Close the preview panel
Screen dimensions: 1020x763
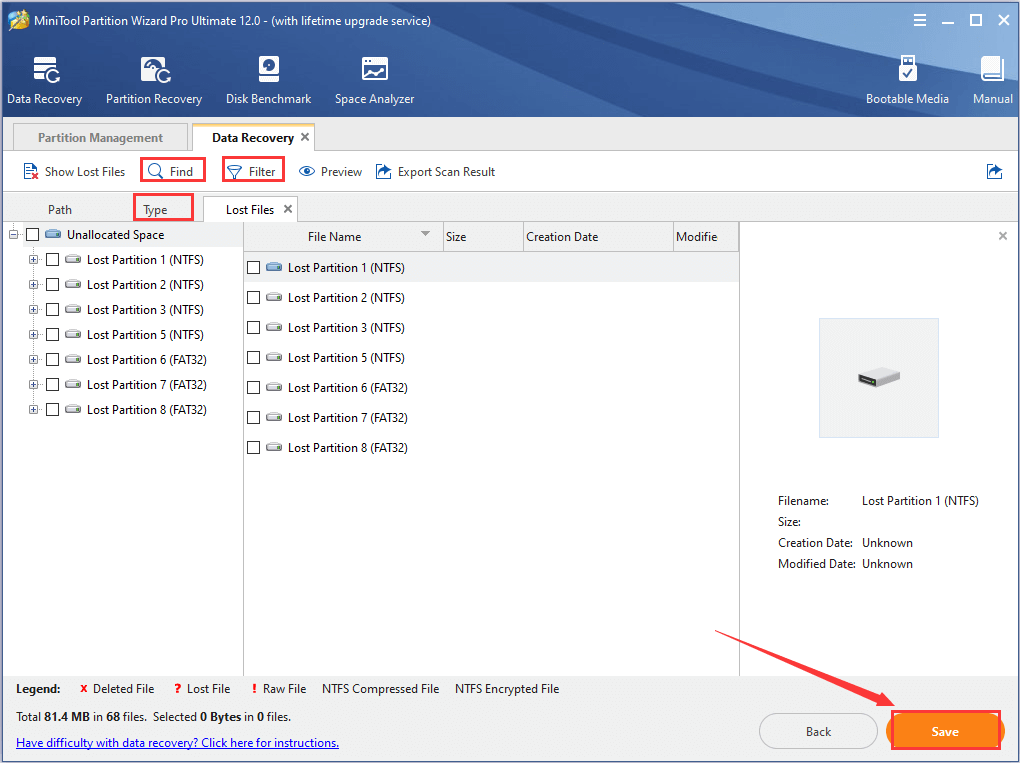1003,236
